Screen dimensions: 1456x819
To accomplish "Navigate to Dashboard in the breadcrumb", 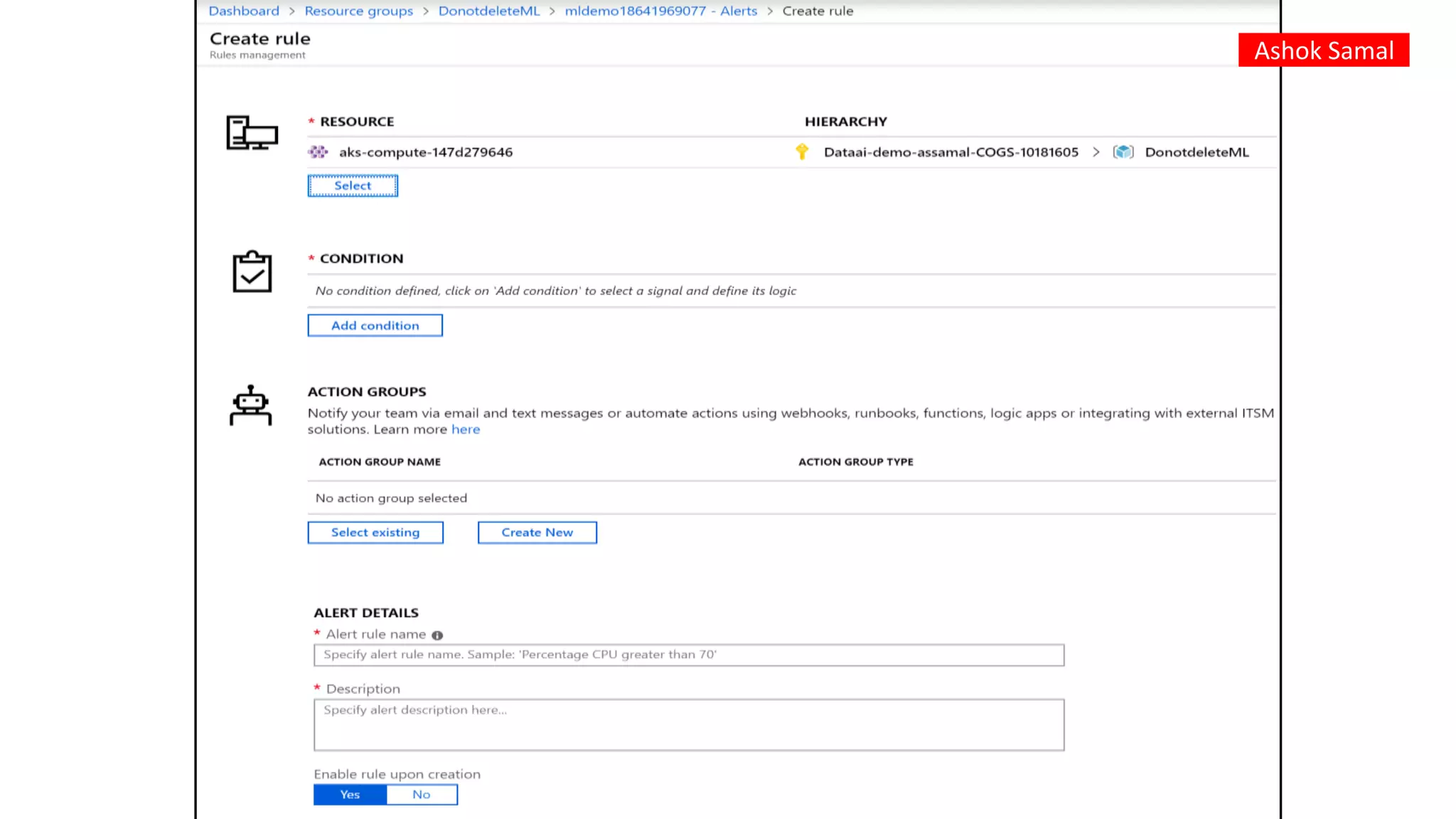I will 244,11.
